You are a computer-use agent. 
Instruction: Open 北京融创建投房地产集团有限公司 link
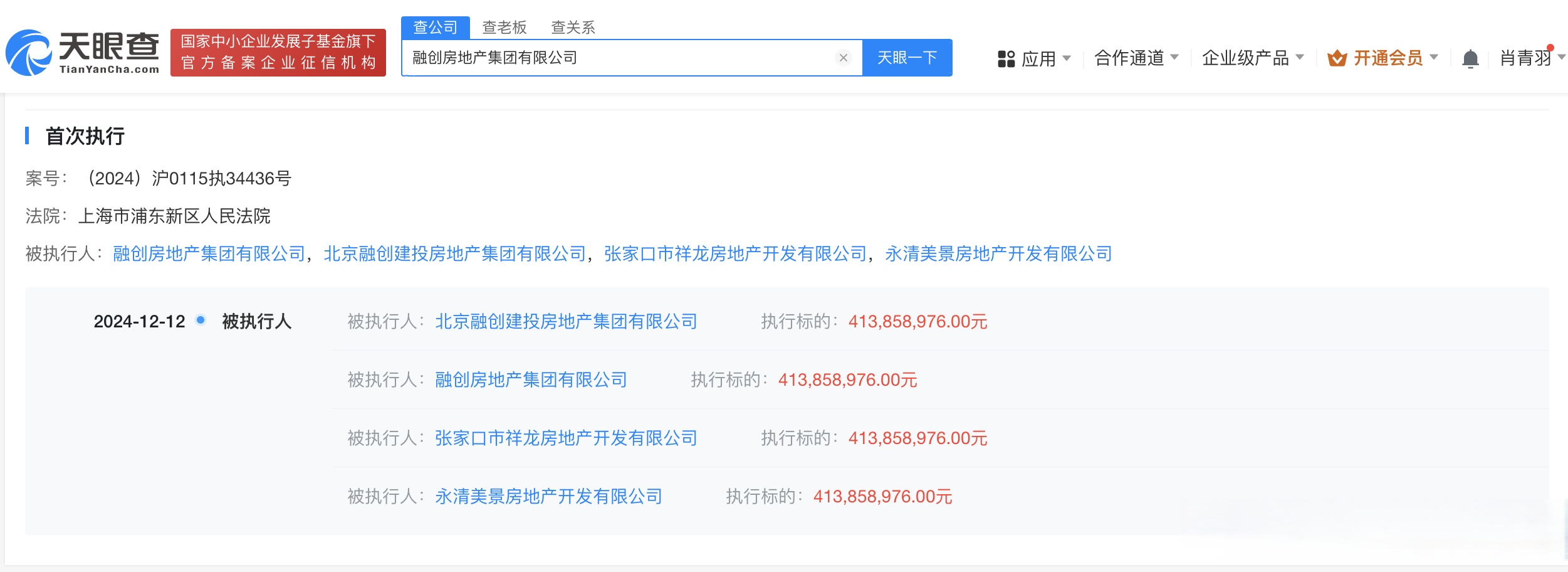(x=454, y=254)
